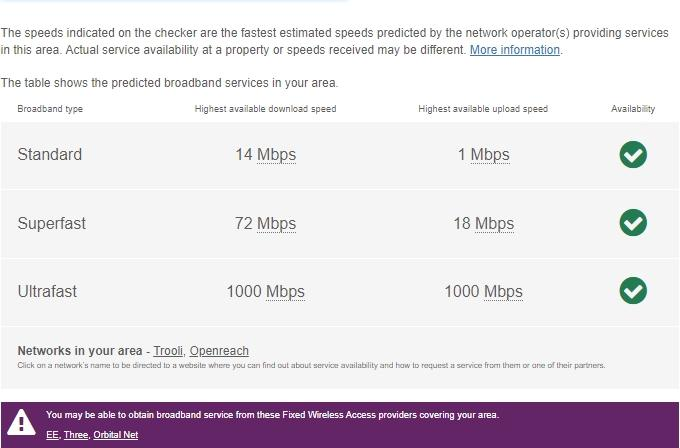Click Mbps abbreviation in Standard upload speed
The image size is (680, 448).
490,155
